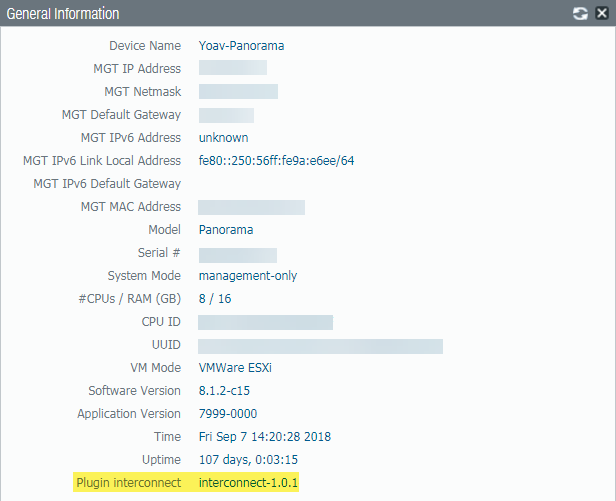Image resolution: width=616 pixels, height=501 pixels.
Task: Click the highlighted Plugin interconnect label
Action: coord(128,484)
